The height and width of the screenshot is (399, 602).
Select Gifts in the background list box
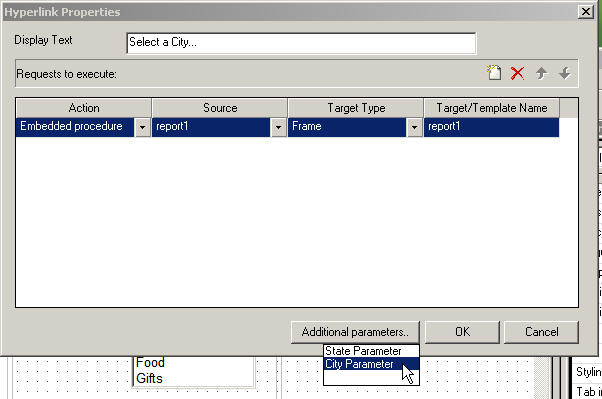coord(149,378)
